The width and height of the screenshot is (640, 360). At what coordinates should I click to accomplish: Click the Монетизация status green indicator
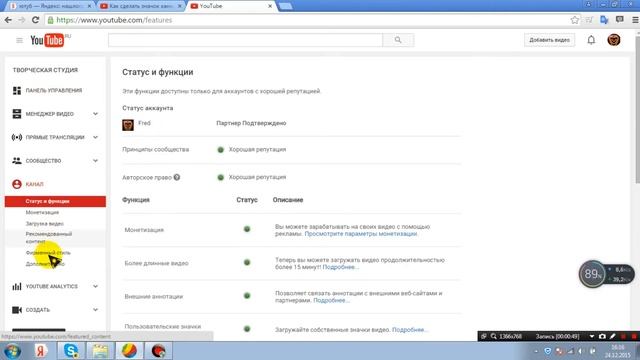pyautogui.click(x=247, y=229)
